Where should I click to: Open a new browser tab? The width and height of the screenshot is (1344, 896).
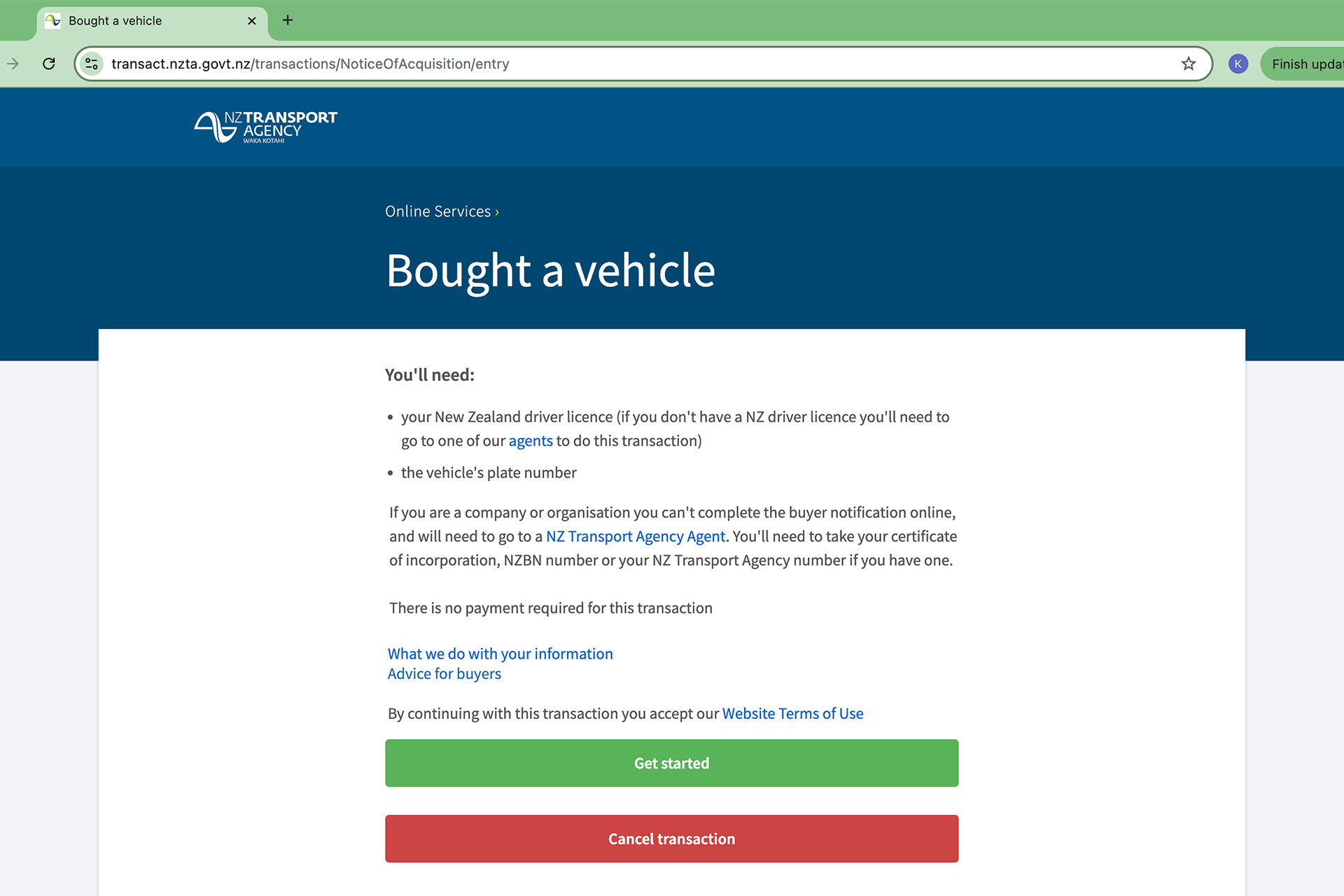[x=287, y=20]
